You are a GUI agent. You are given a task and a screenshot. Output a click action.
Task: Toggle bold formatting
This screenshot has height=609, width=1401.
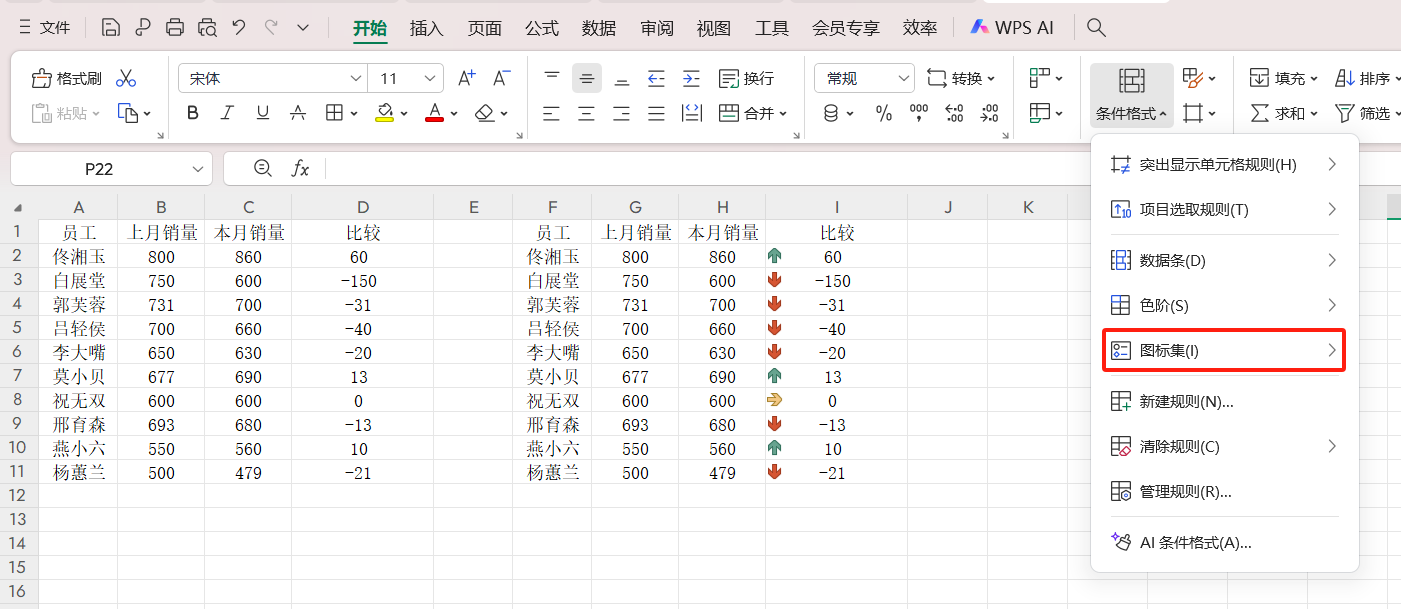tap(192, 113)
